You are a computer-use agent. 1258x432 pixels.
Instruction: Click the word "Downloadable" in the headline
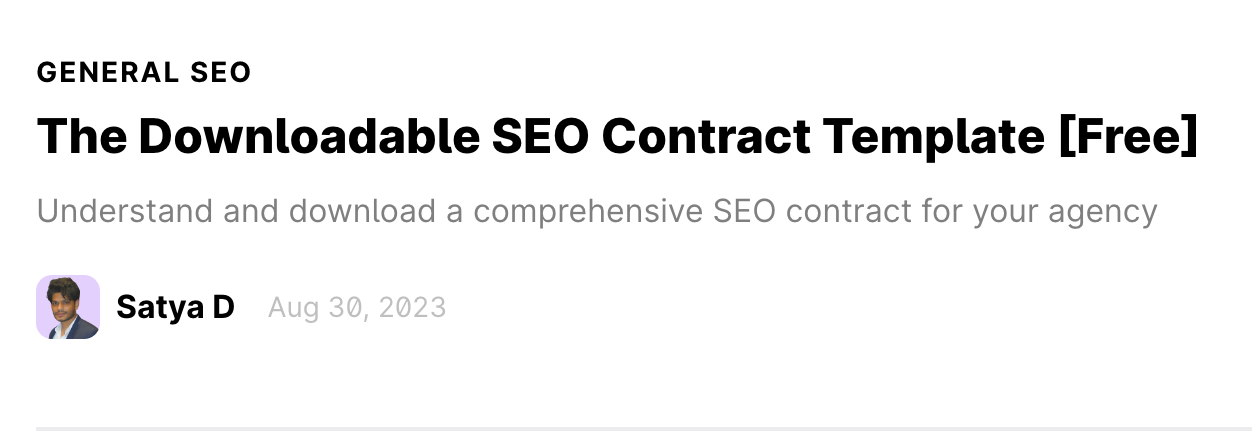pos(310,136)
